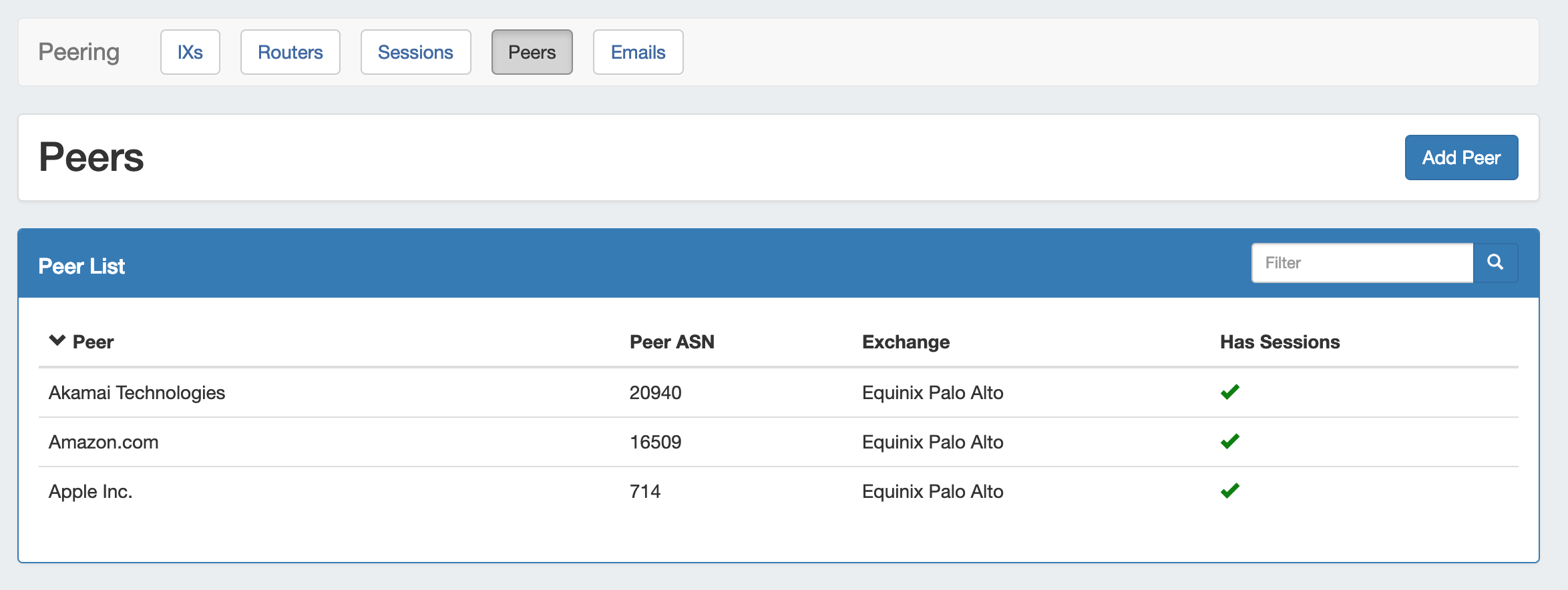
Task: Click the Peering brand link
Action: coord(79,52)
